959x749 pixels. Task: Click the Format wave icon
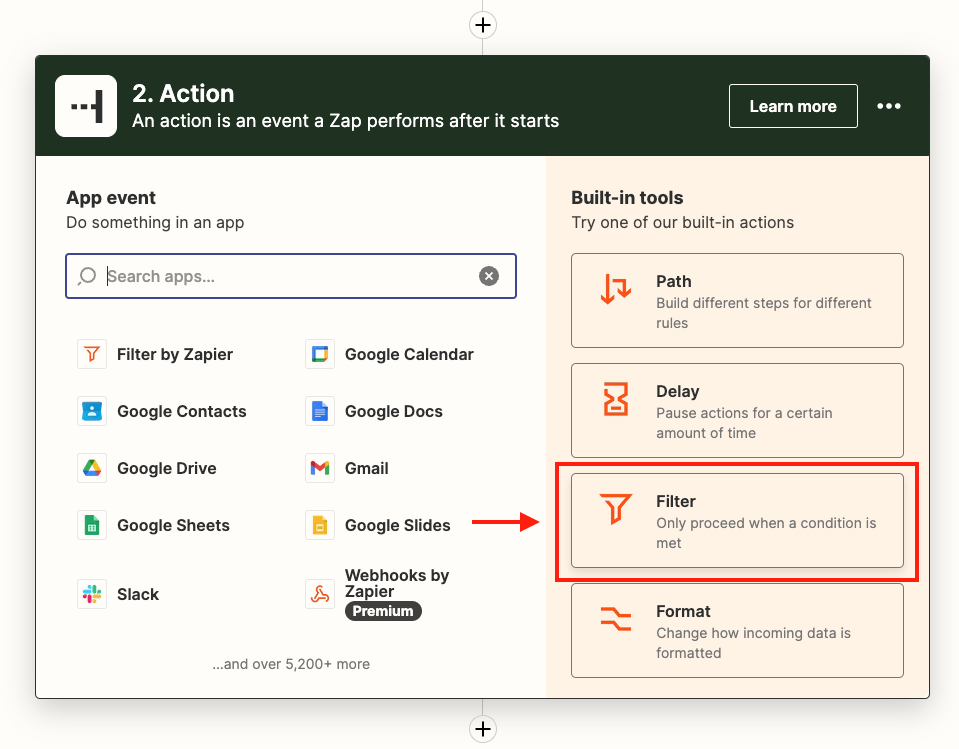click(x=615, y=618)
